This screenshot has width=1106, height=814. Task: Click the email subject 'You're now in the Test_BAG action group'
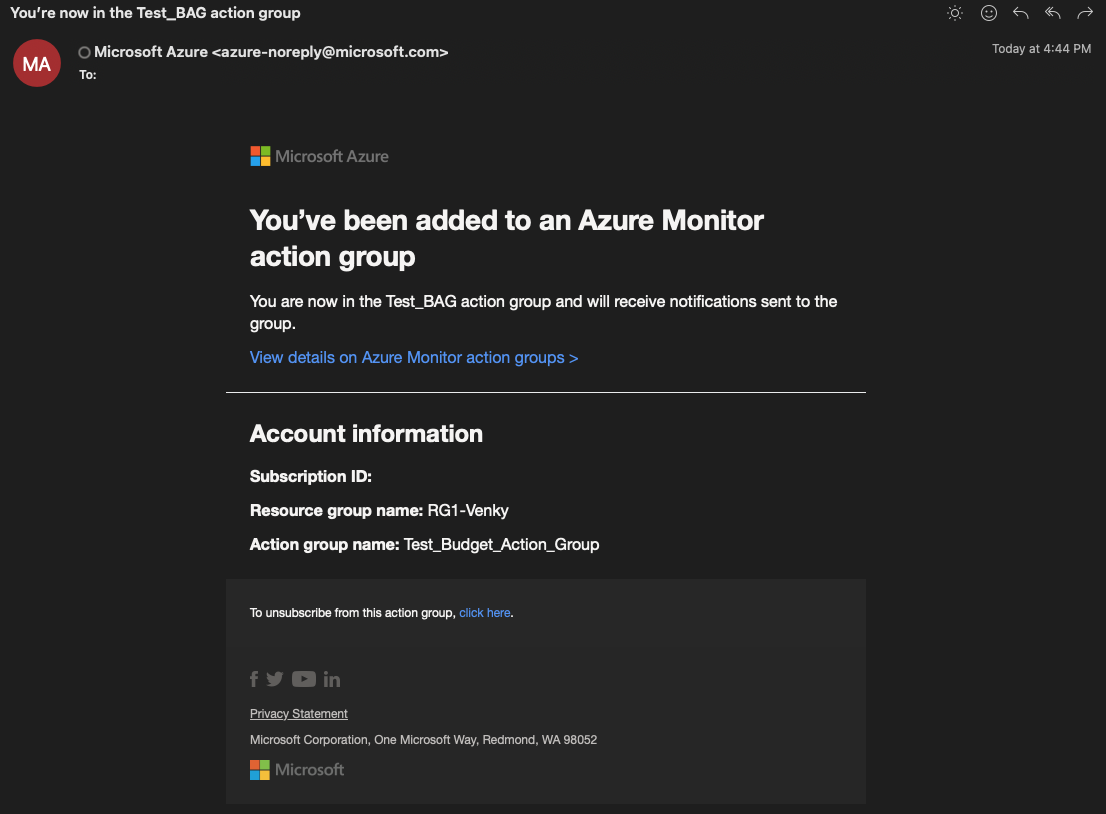click(x=155, y=13)
